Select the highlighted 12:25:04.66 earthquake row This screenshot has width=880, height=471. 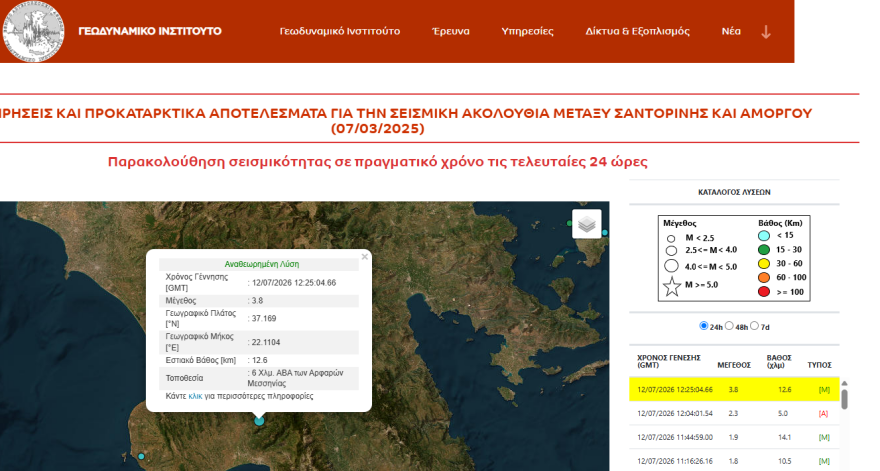(x=734, y=389)
